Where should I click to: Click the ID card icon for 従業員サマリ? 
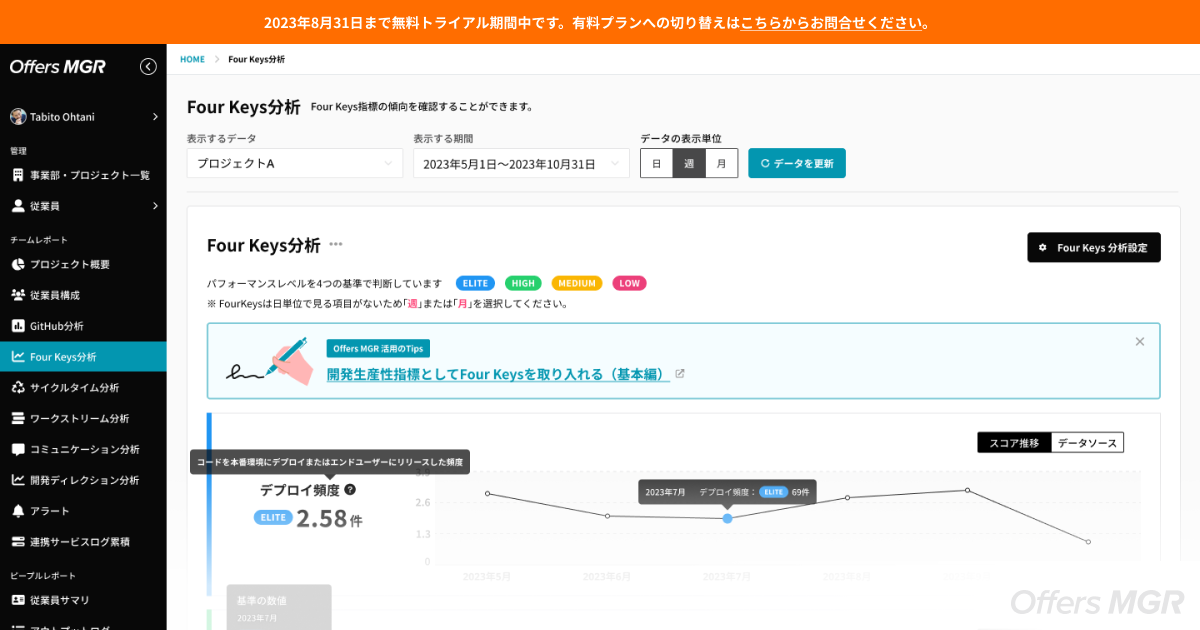click(18, 600)
